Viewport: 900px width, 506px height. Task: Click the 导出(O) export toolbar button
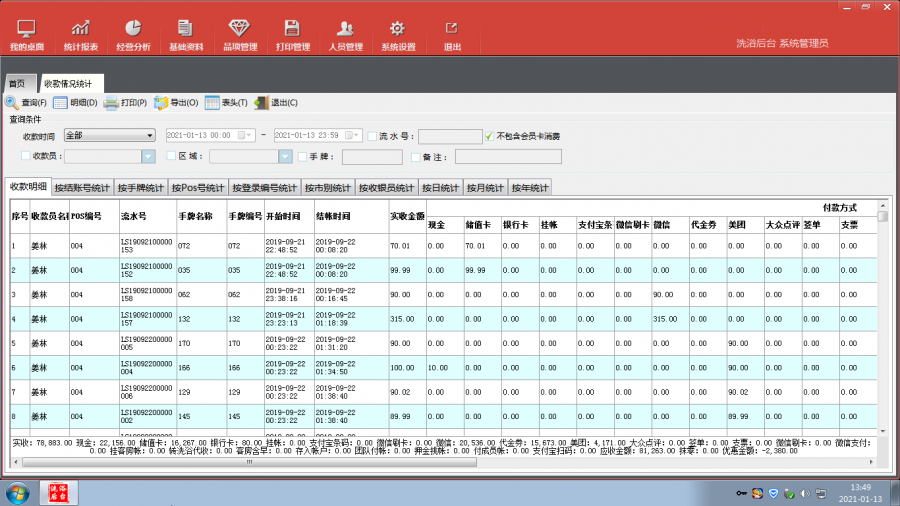pos(176,102)
